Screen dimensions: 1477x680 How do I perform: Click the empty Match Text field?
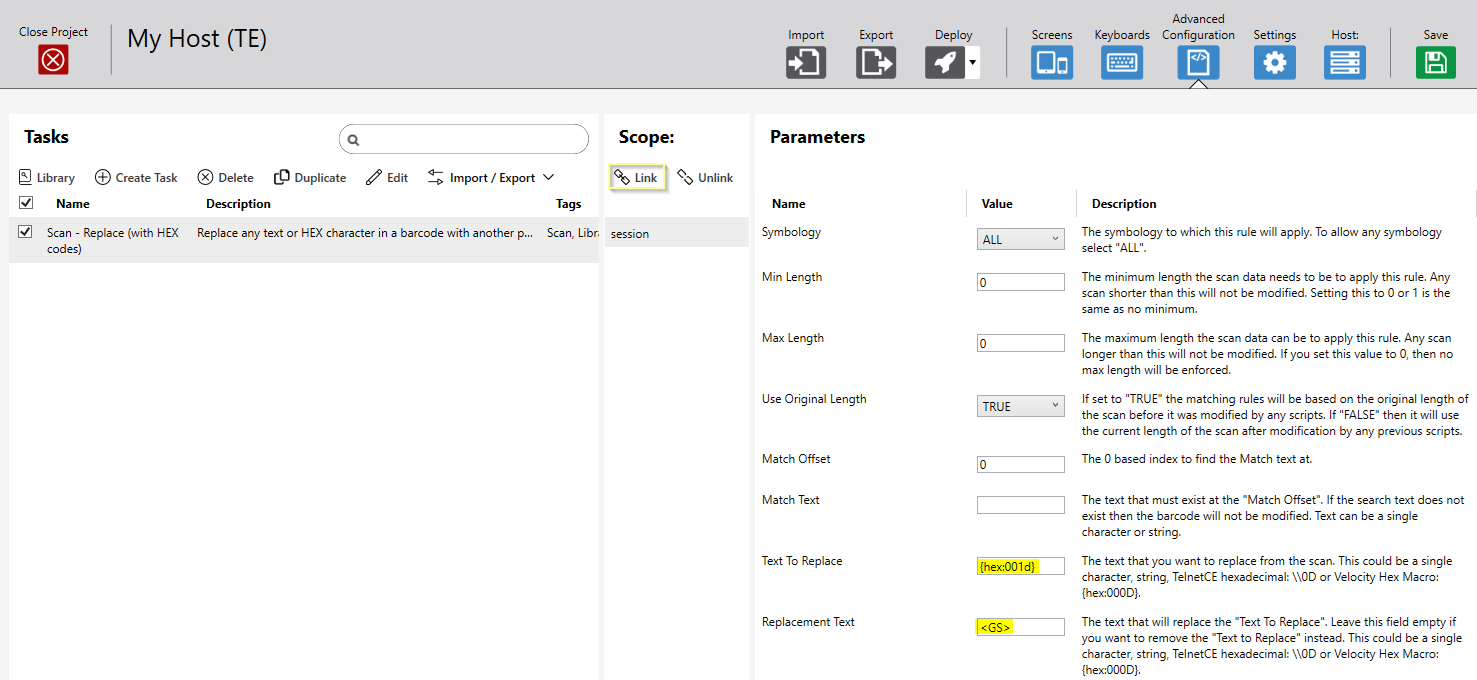[x=1021, y=505]
